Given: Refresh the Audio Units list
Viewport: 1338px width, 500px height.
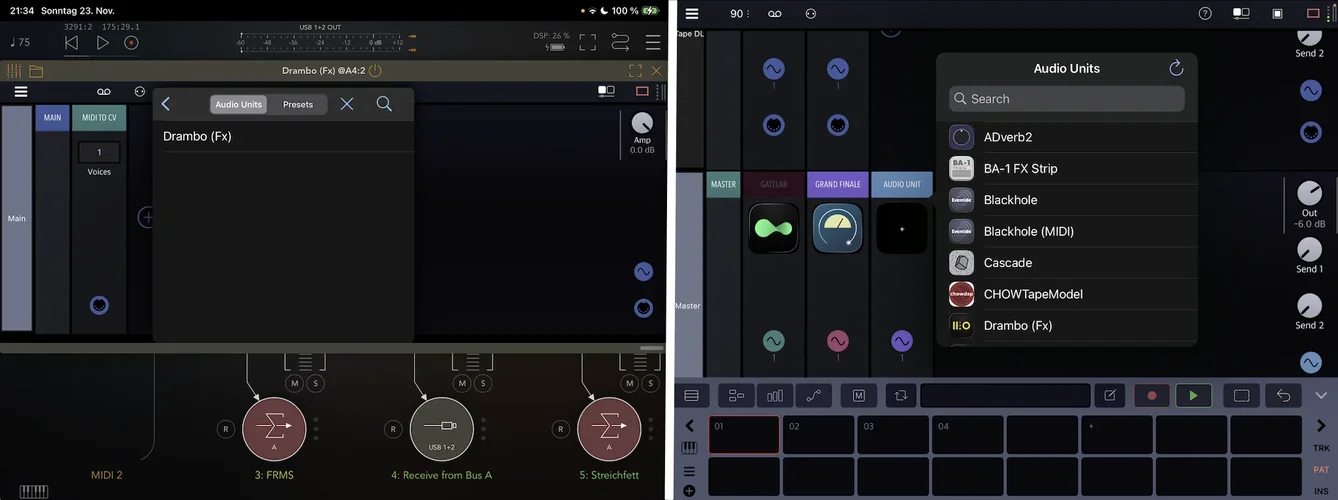Looking at the screenshot, I should click(x=1176, y=68).
